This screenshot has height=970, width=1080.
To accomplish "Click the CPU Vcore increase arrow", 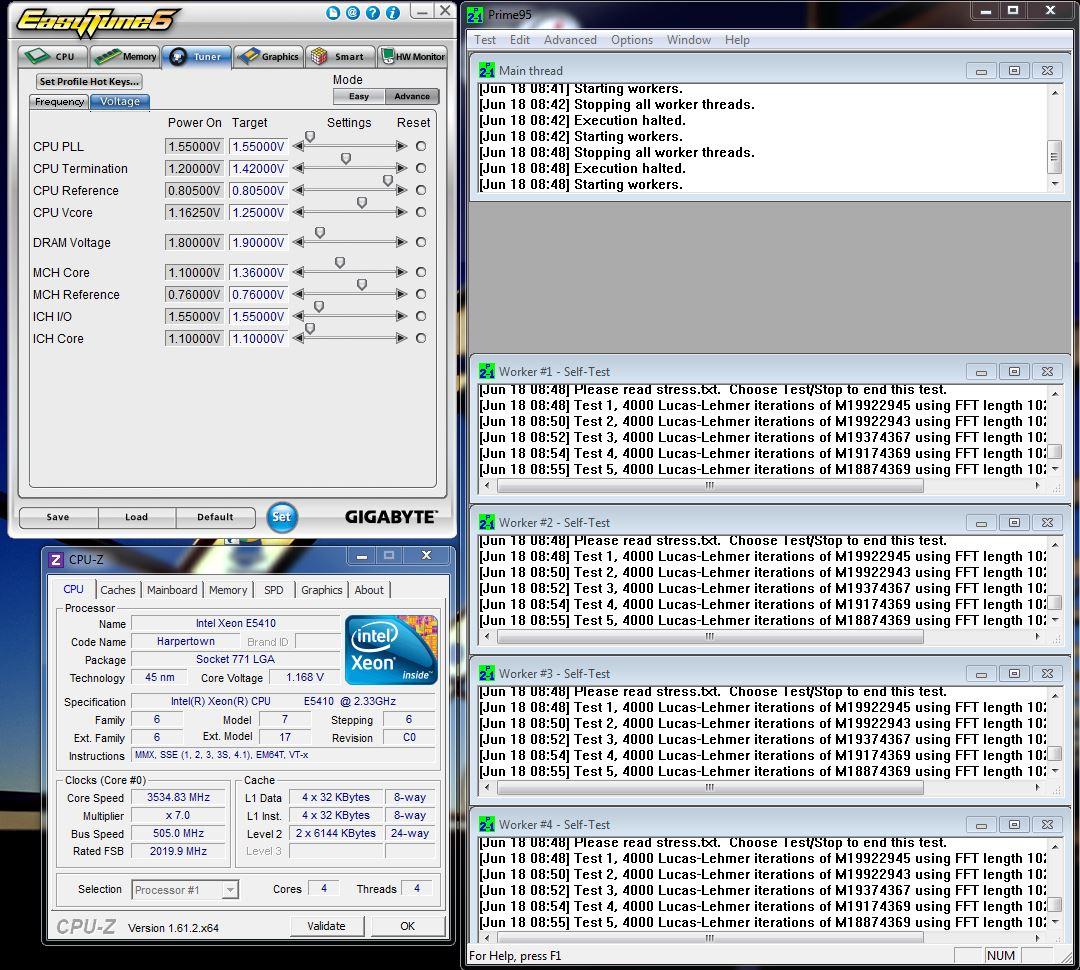I will pyautogui.click(x=402, y=212).
